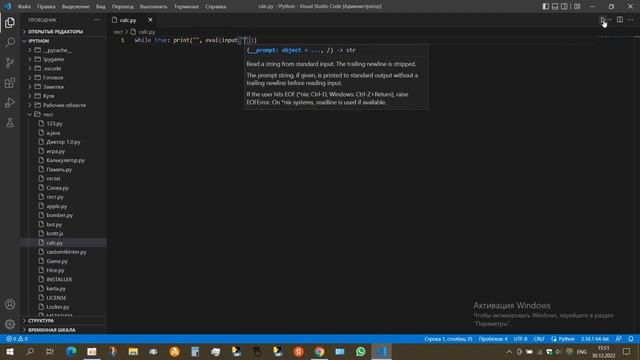Open the Run and Debug view
Screen dimensions: 640x360
click(x=10, y=103)
